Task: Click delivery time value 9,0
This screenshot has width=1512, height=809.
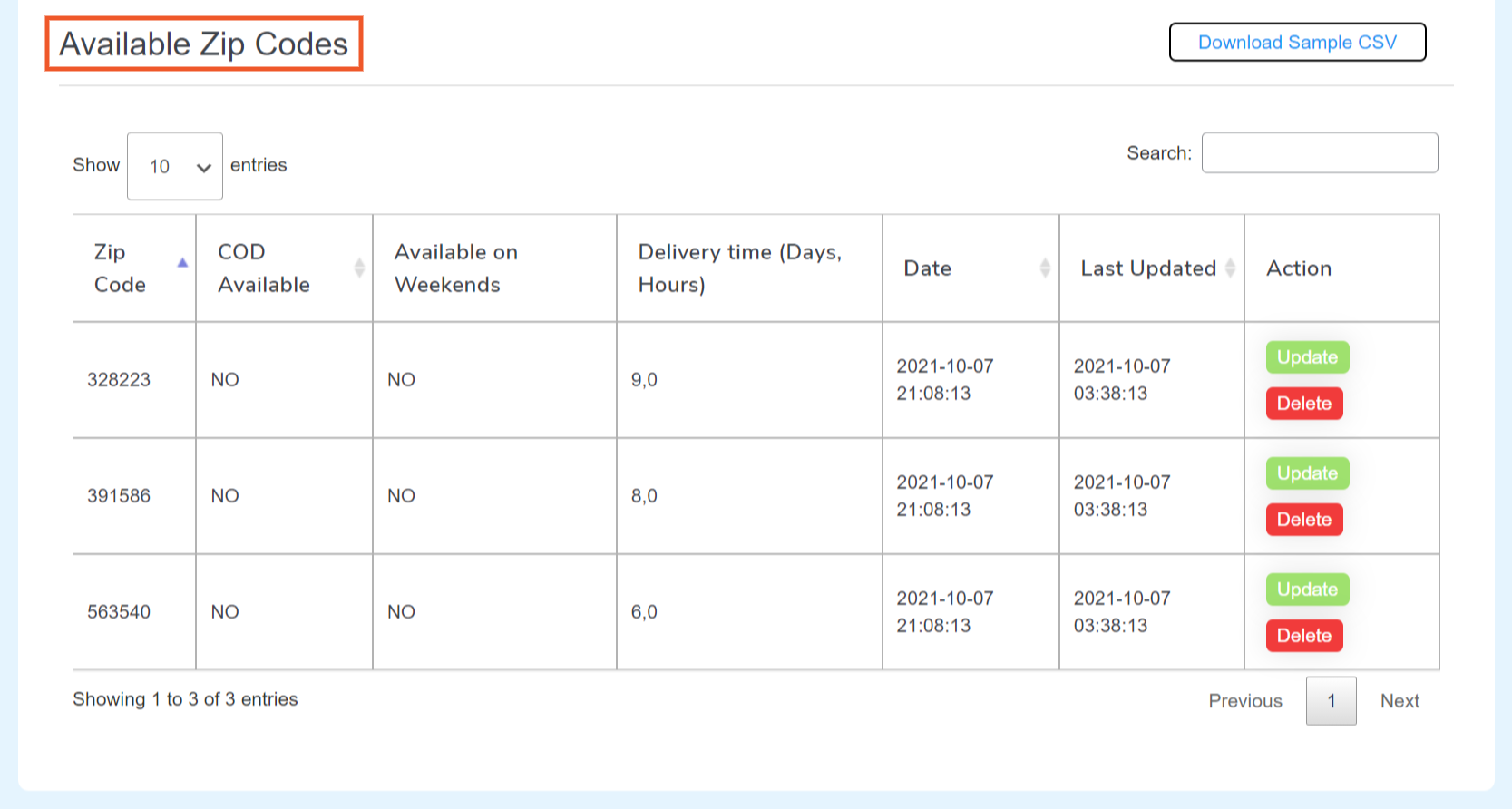Action: pyautogui.click(x=644, y=380)
